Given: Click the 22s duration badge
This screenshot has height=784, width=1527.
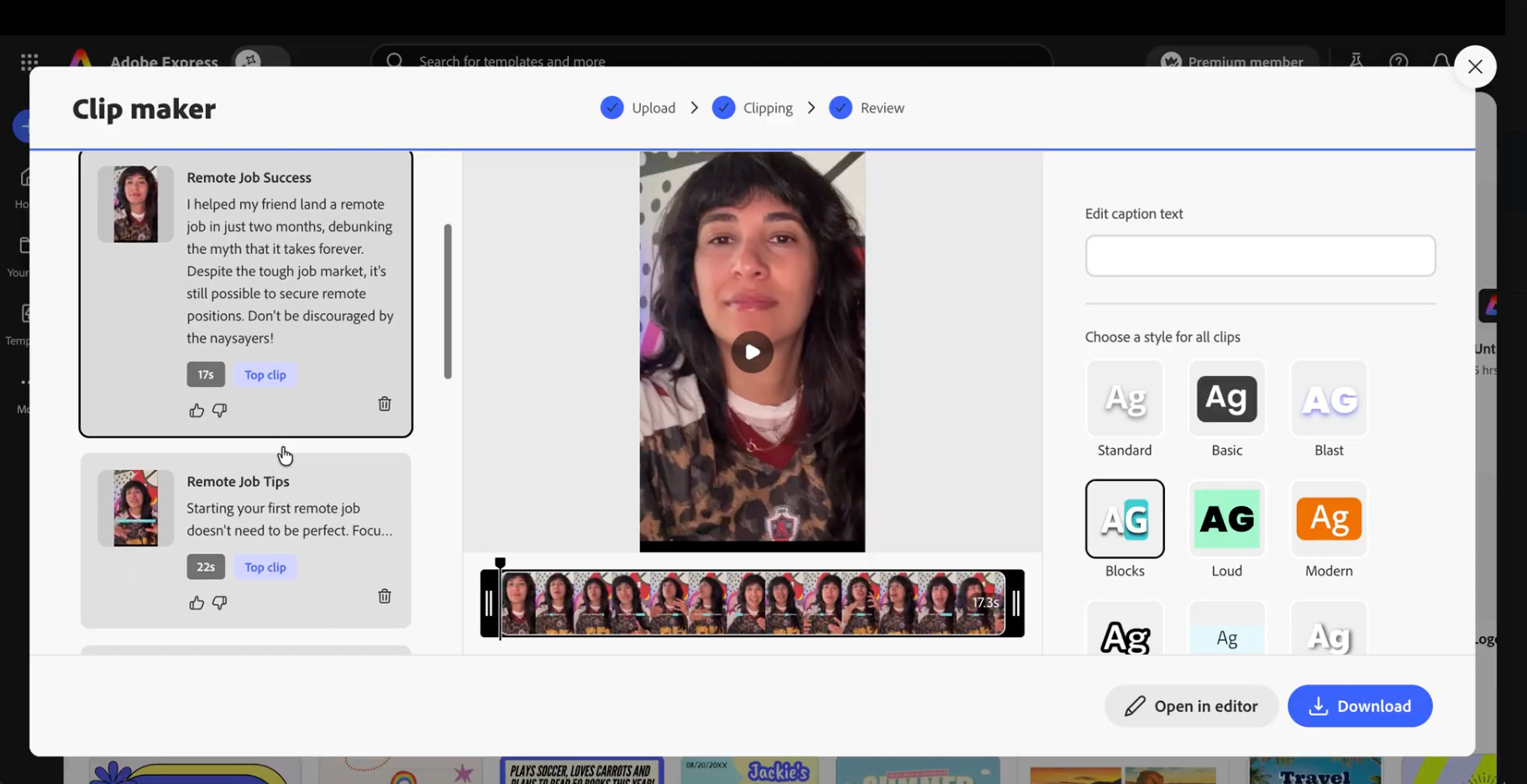Looking at the screenshot, I should 206,567.
